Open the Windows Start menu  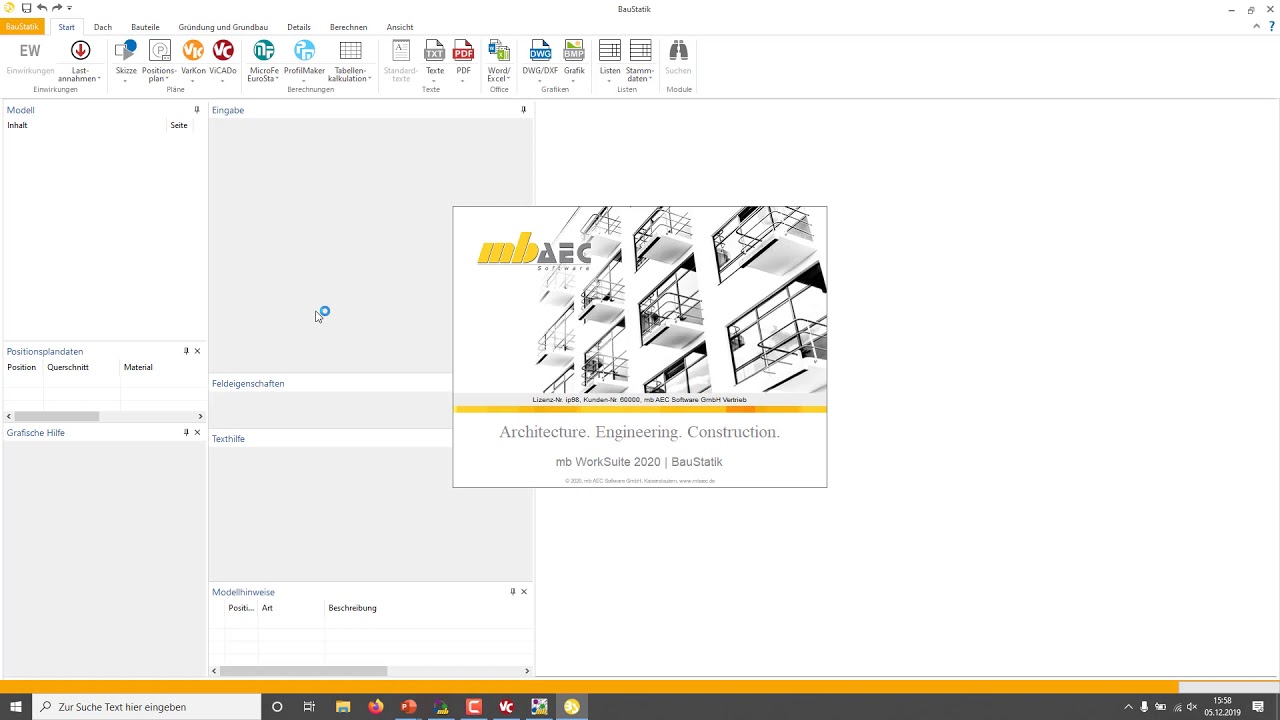[15, 707]
